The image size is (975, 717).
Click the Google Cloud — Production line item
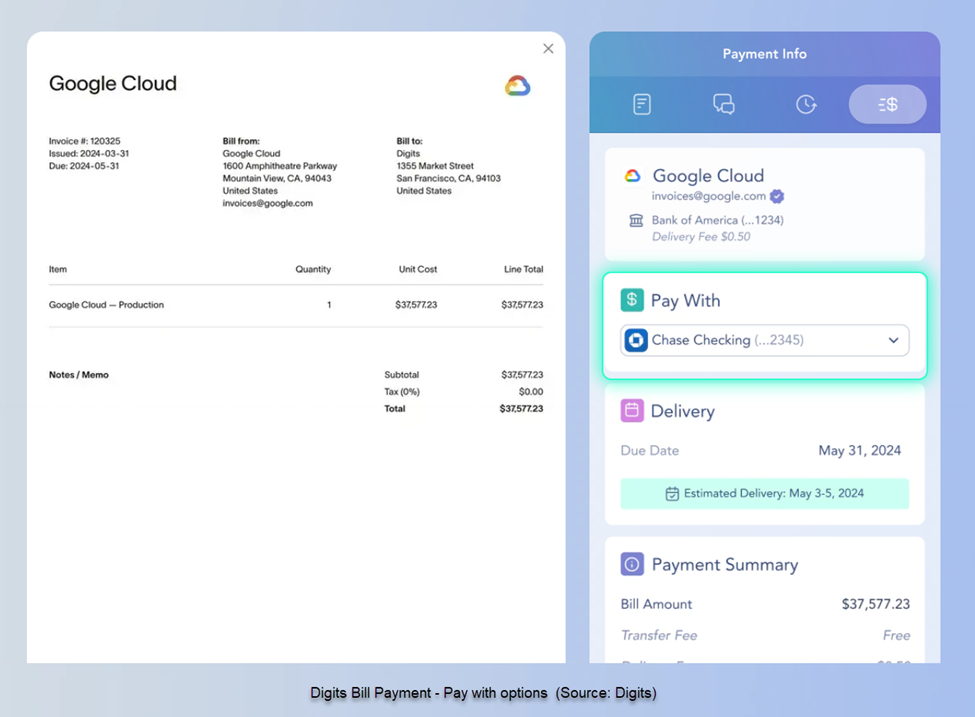[106, 305]
